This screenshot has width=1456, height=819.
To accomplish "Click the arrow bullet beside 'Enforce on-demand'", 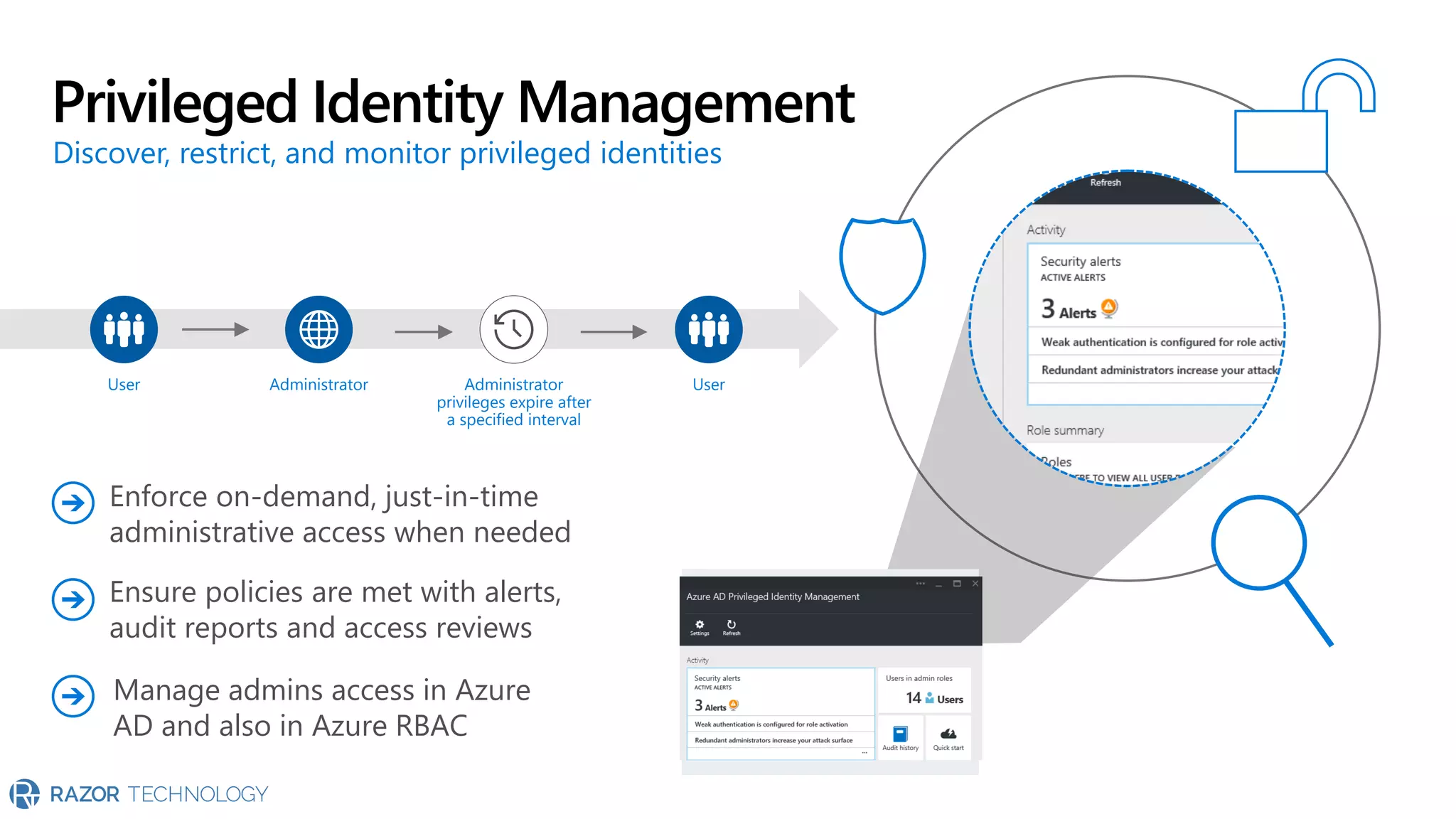I will [73, 503].
